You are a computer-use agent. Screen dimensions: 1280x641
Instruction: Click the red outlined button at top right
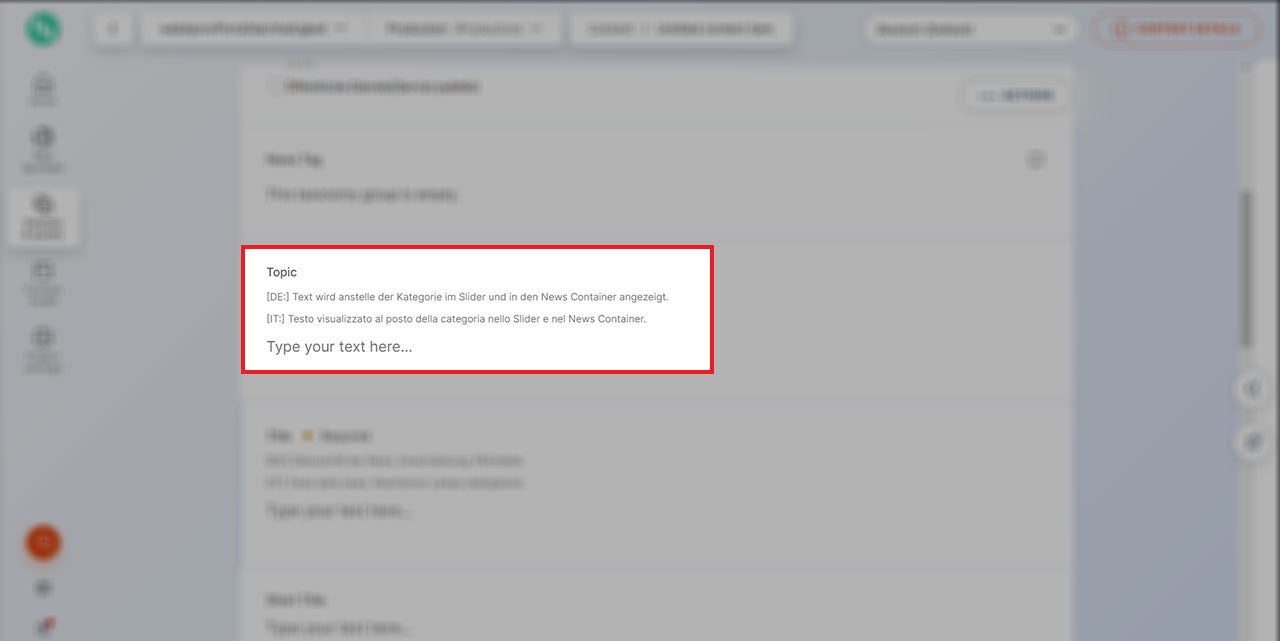point(1176,30)
